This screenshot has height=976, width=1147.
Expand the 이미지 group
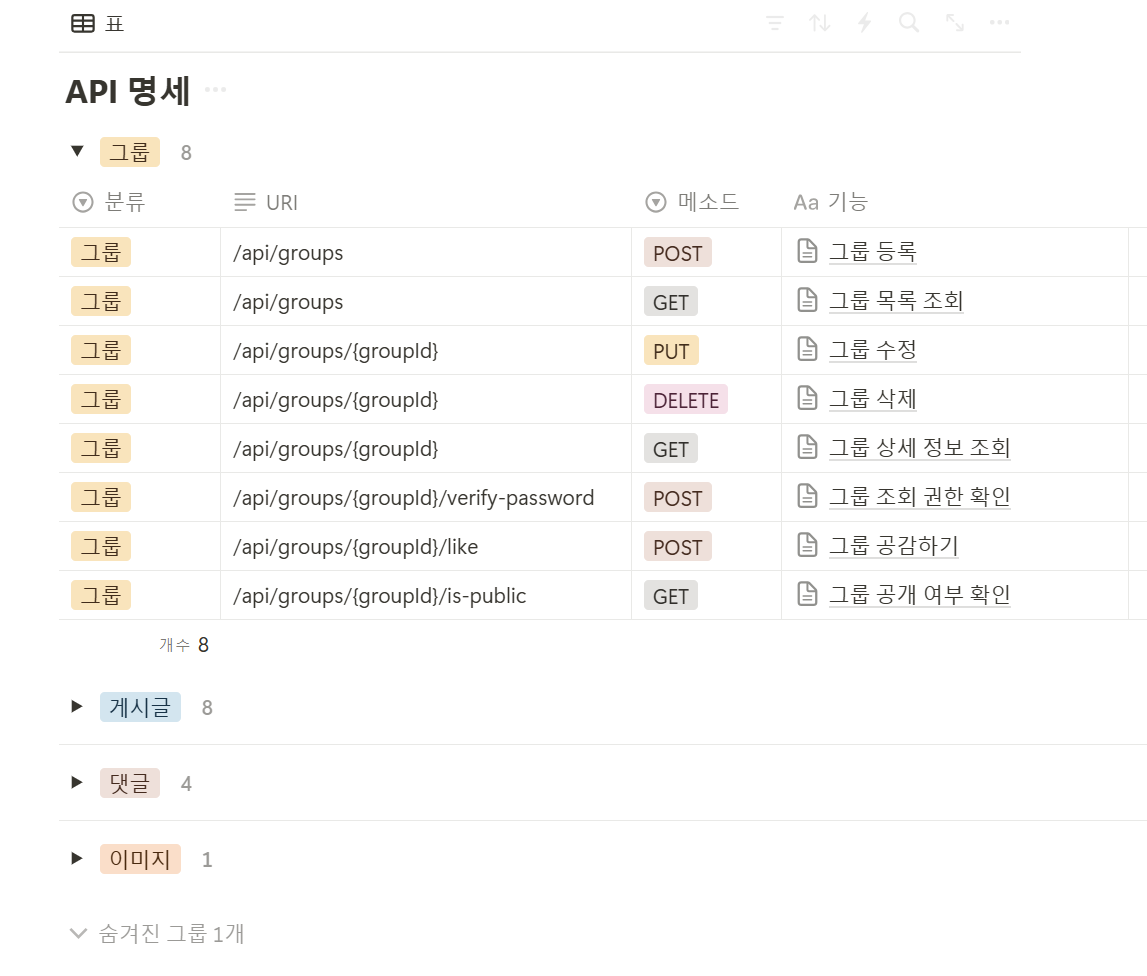click(77, 858)
